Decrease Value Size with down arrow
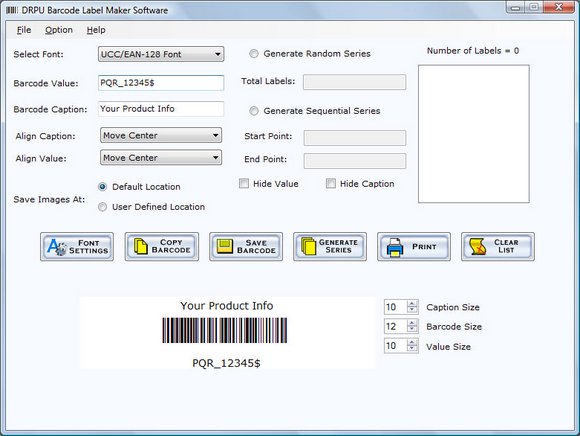 pos(412,349)
